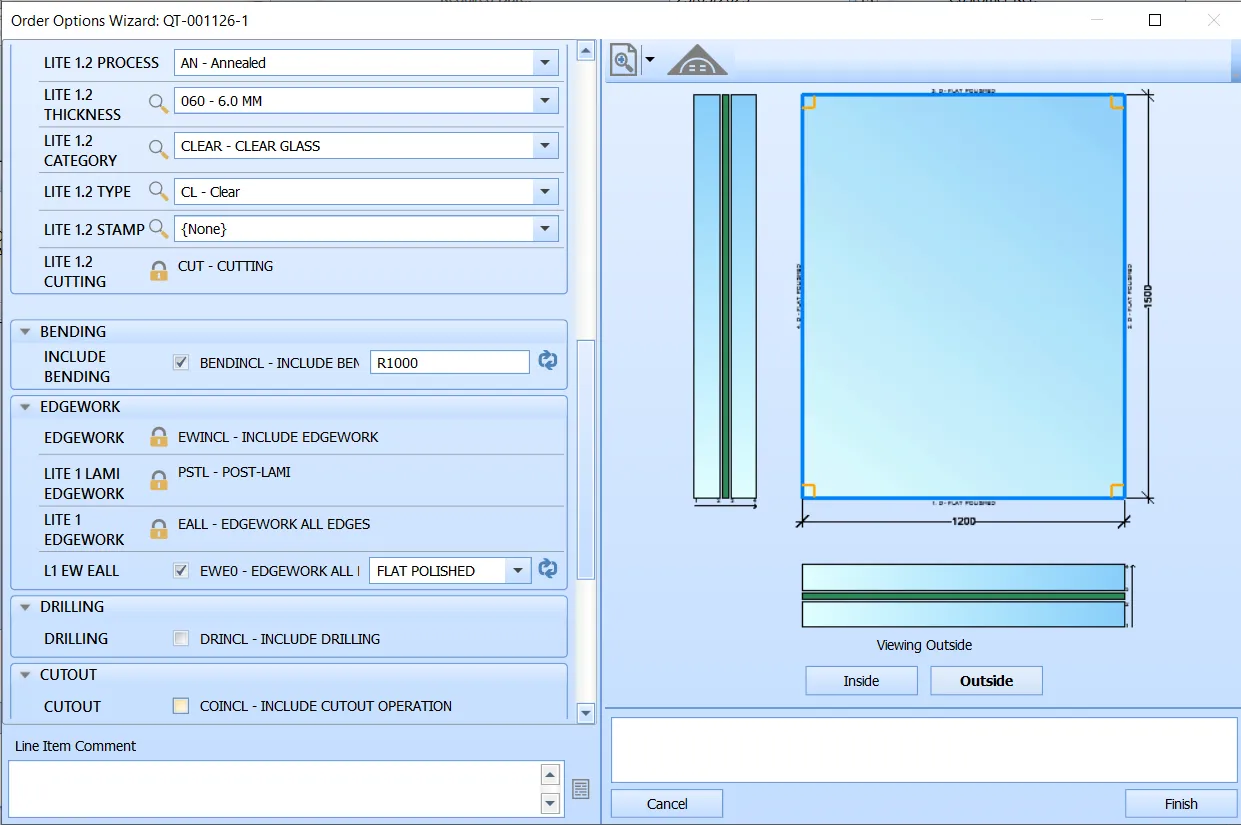The width and height of the screenshot is (1241, 825).
Task: Click magnifier beside LITE 1.2 TYPE
Action: tap(158, 191)
